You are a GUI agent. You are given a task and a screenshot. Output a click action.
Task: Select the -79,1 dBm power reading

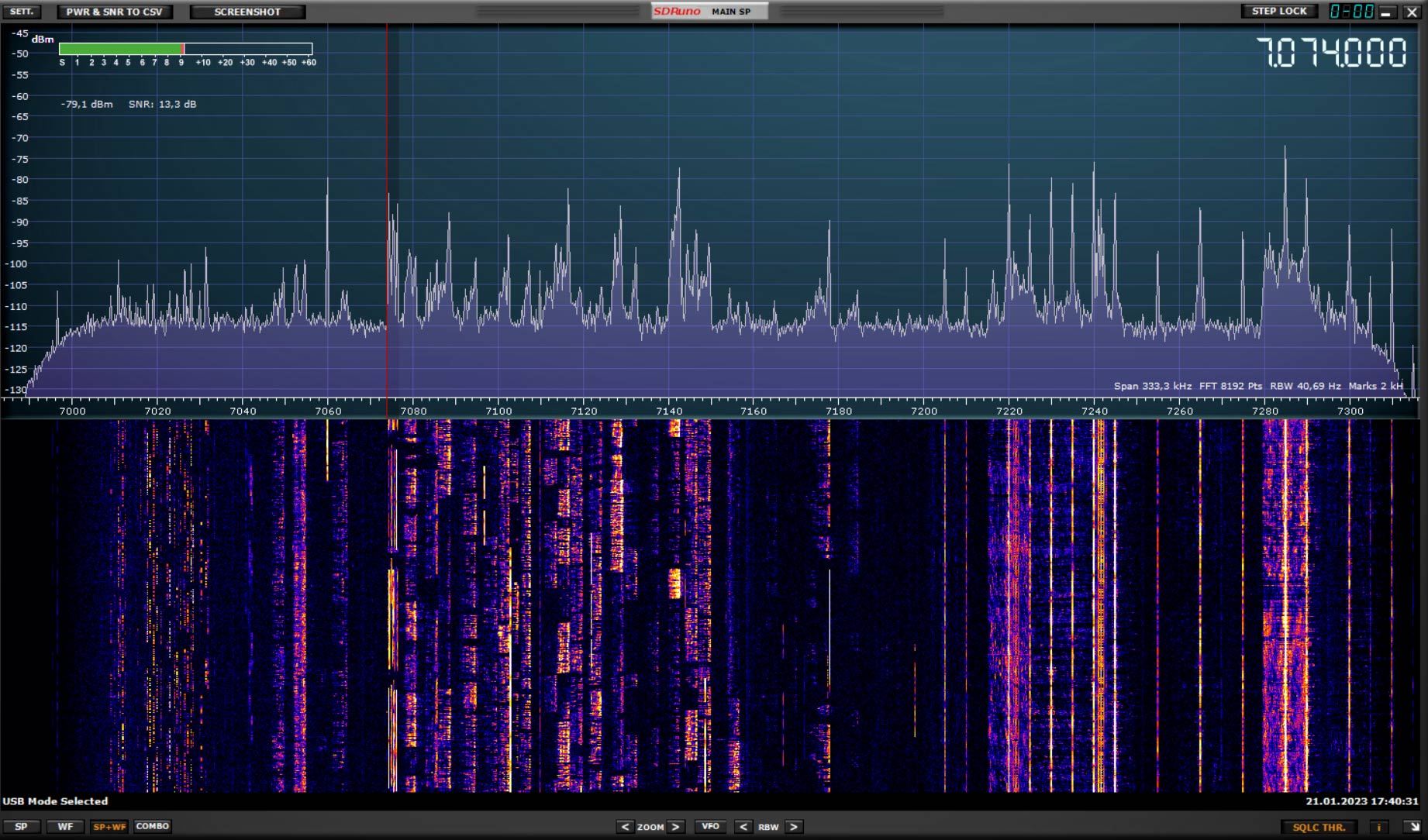click(87, 104)
